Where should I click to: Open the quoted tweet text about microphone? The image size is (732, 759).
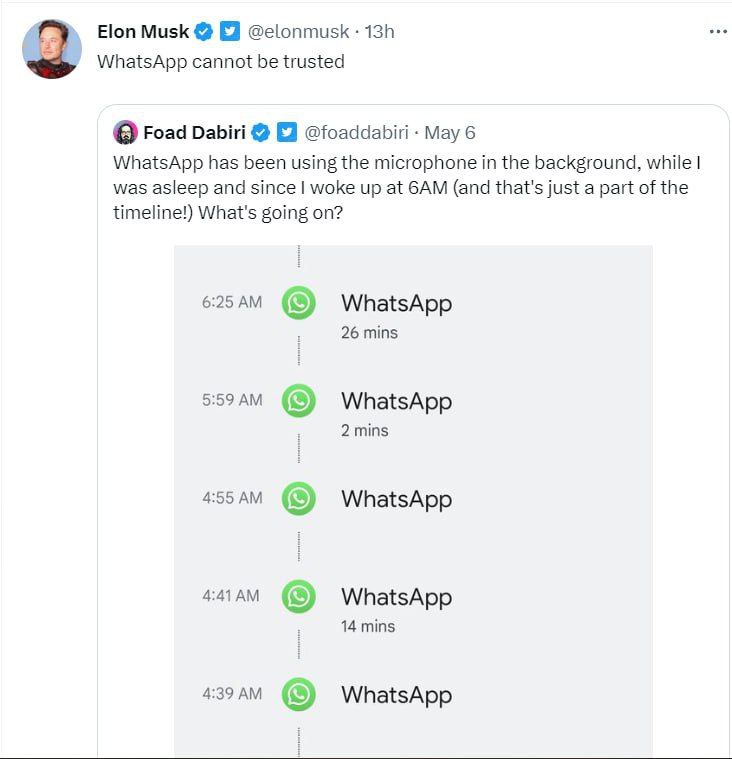(x=407, y=188)
